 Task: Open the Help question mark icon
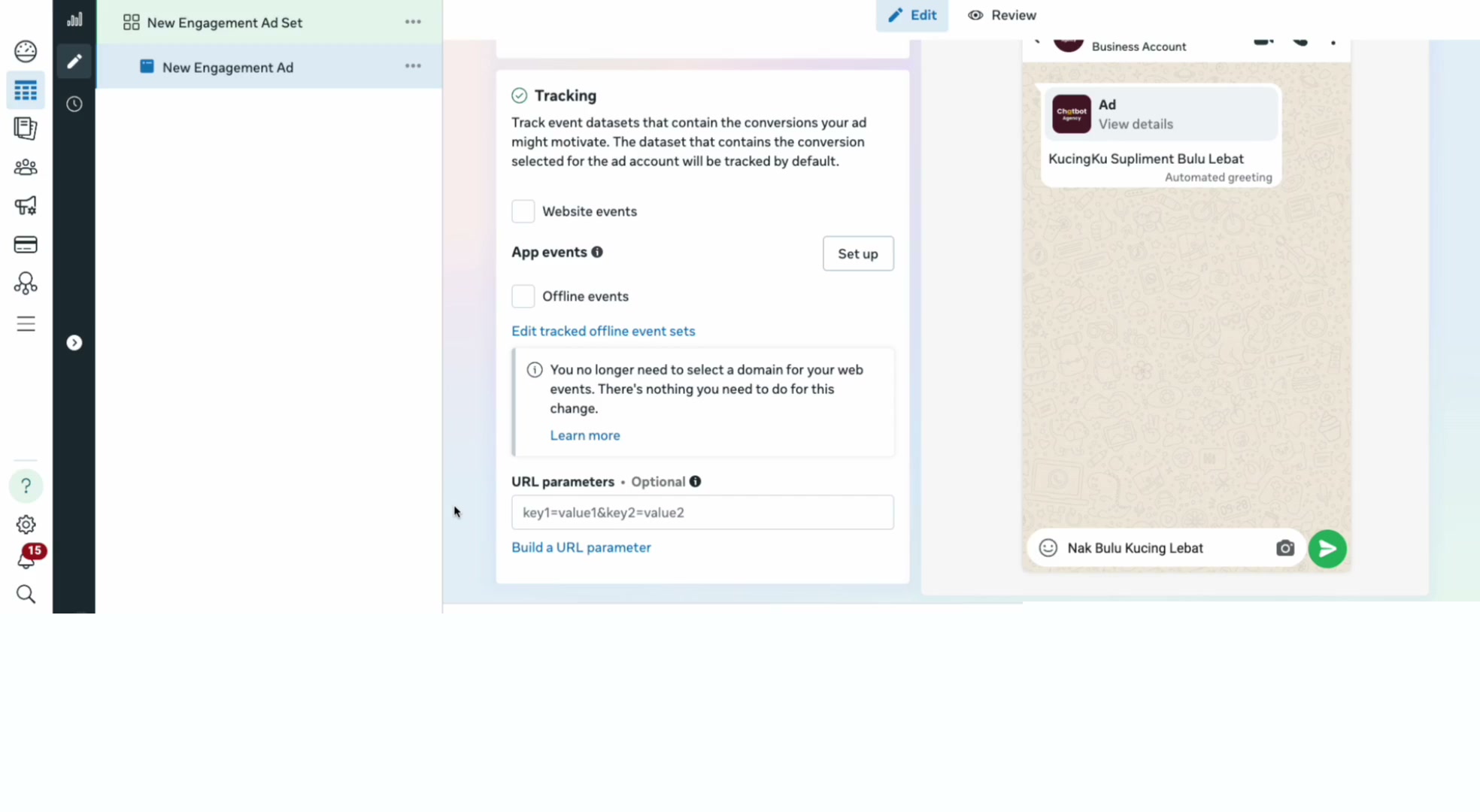coord(26,486)
